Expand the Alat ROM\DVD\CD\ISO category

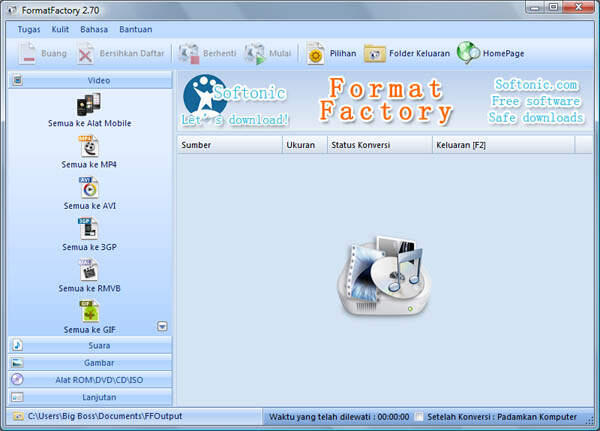[90, 380]
